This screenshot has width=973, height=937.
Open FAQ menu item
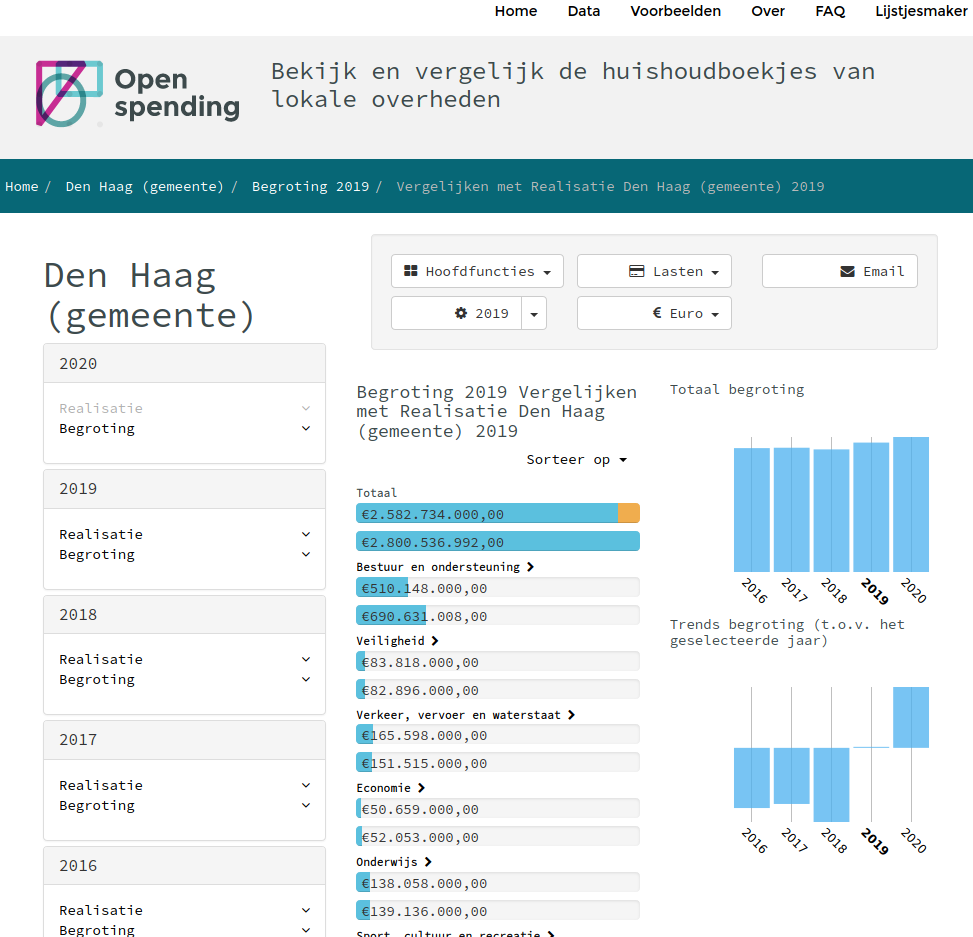pos(830,11)
